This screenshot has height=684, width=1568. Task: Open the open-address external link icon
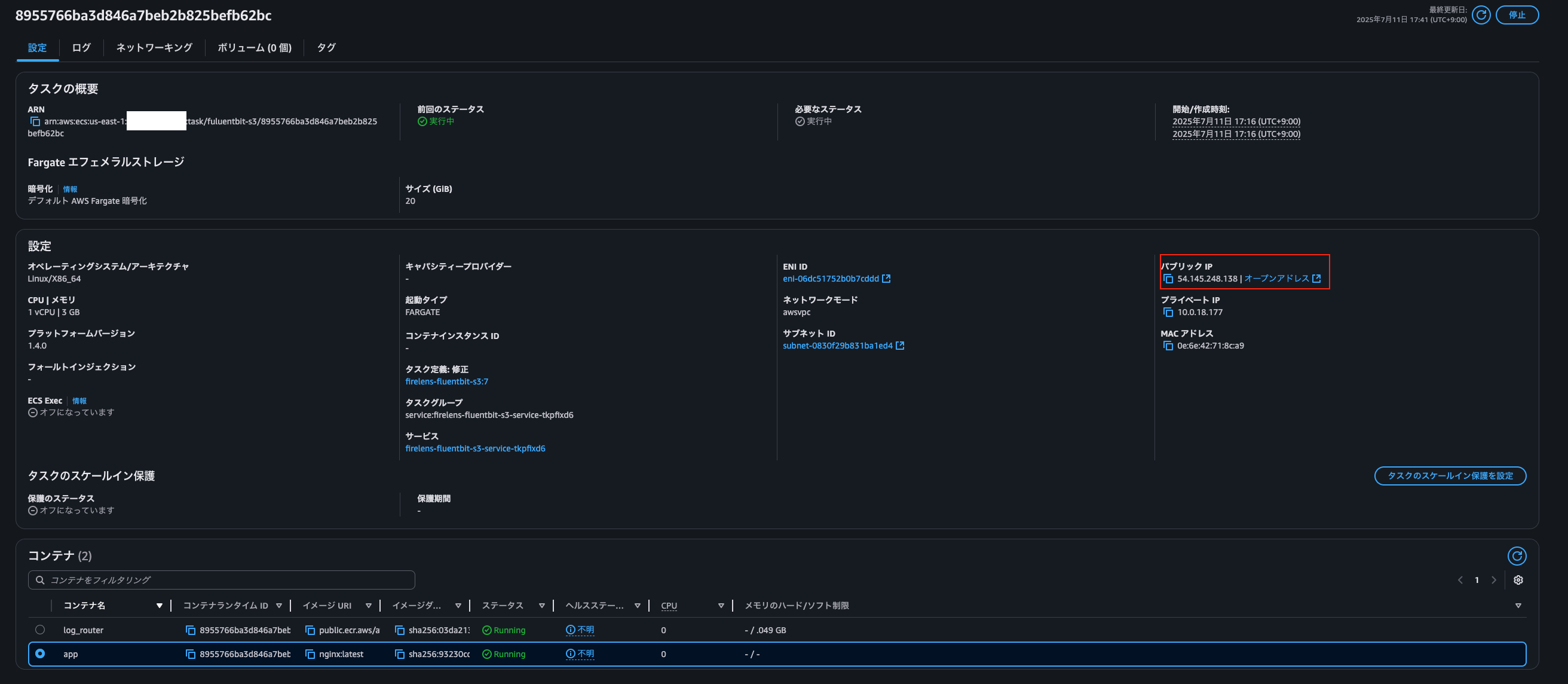[1316, 279]
